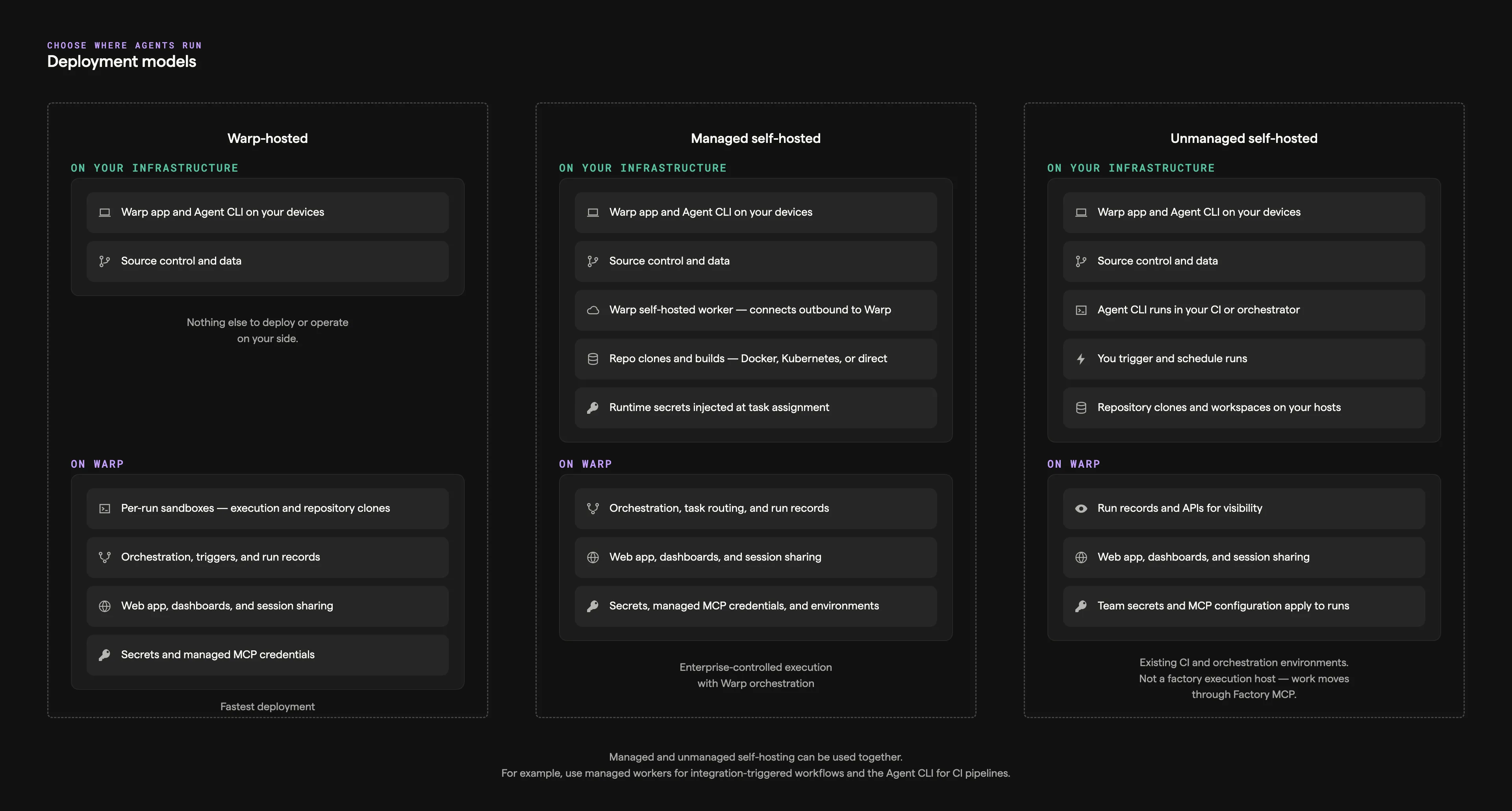Click the key icon beside Team secrets and MCP configuration
Screen dimensions: 1512x811
tap(1081, 606)
